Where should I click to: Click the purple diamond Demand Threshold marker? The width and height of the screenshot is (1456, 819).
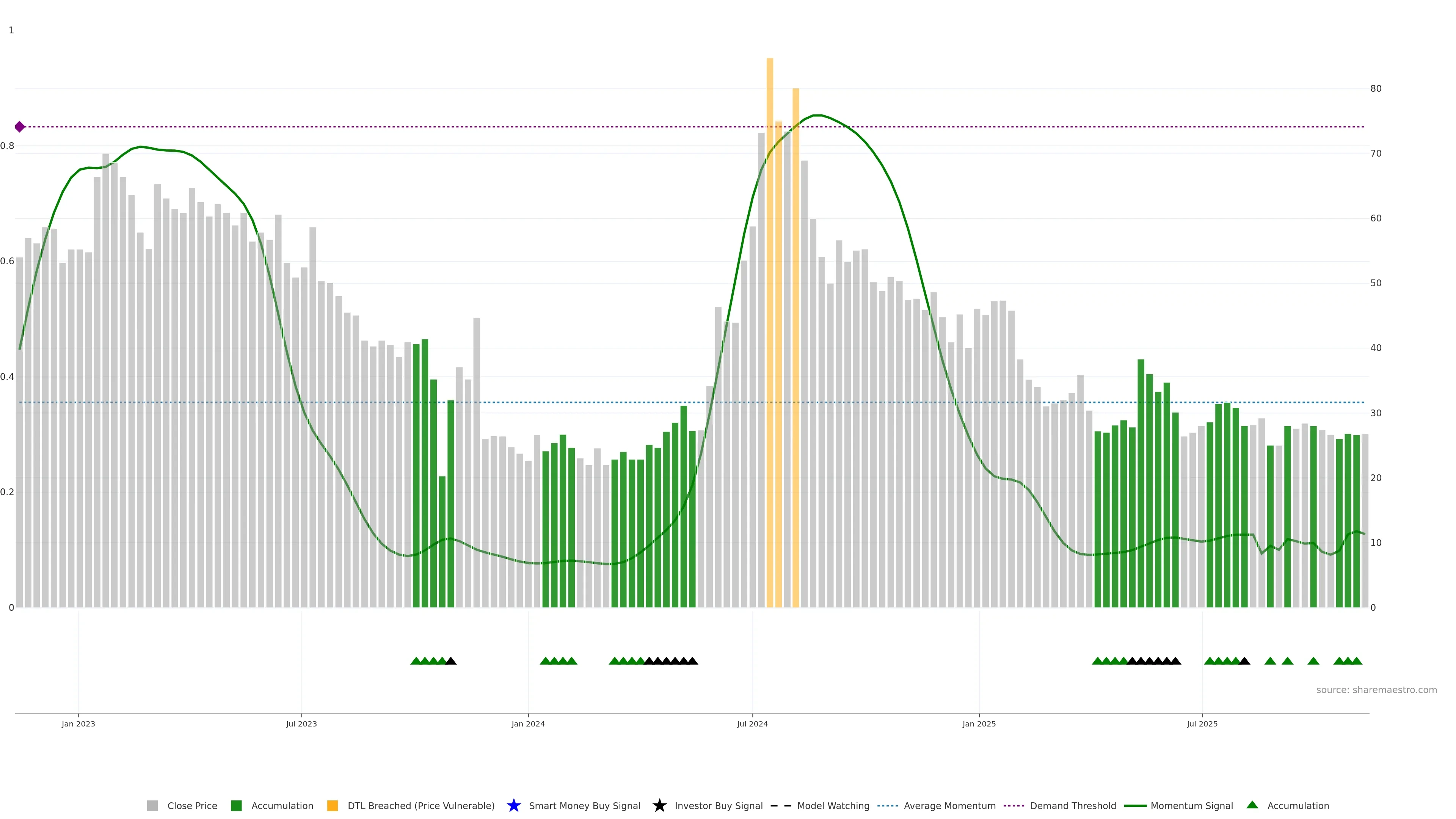coord(20,127)
